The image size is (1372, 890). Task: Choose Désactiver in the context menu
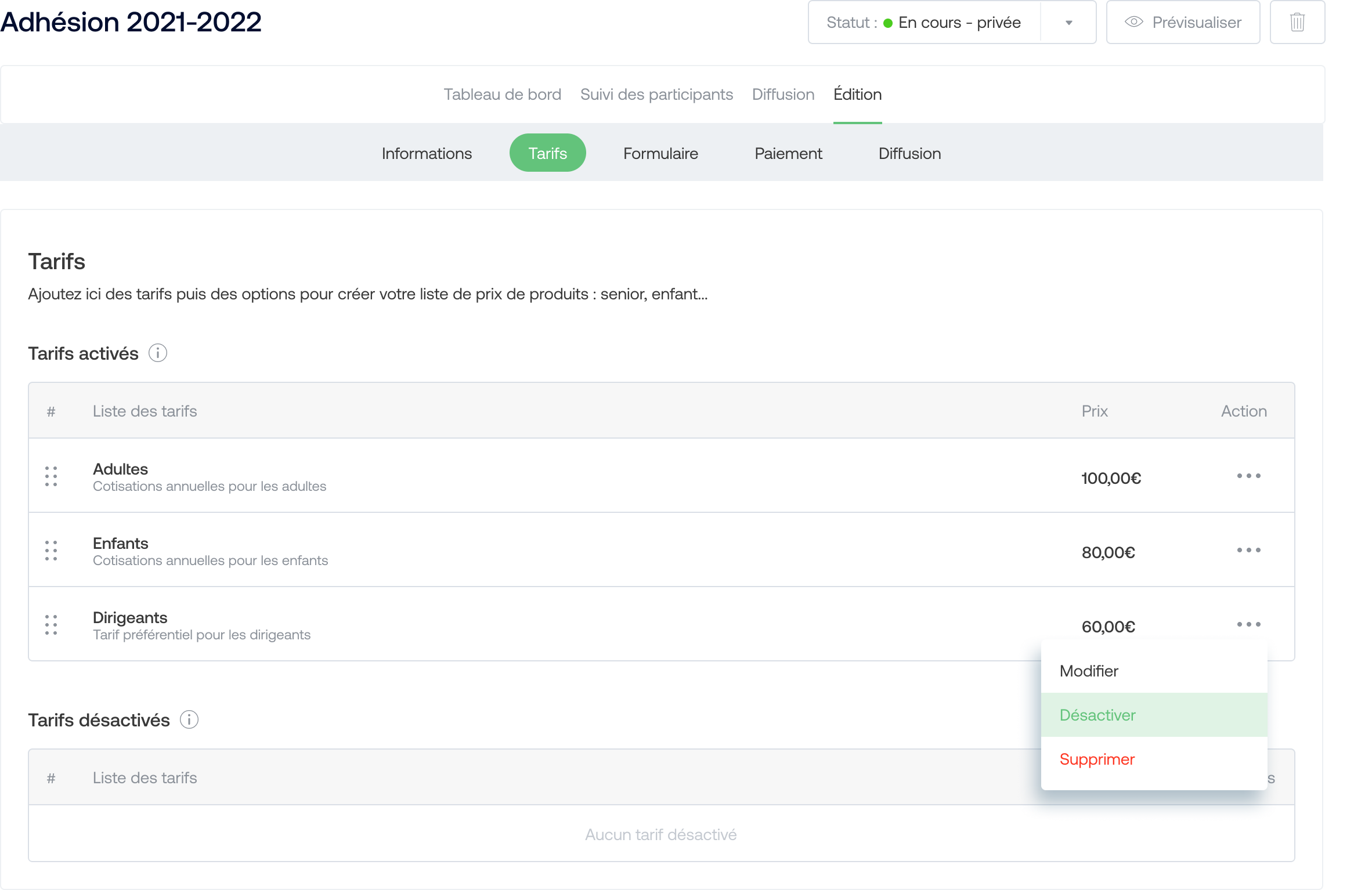point(1154,715)
